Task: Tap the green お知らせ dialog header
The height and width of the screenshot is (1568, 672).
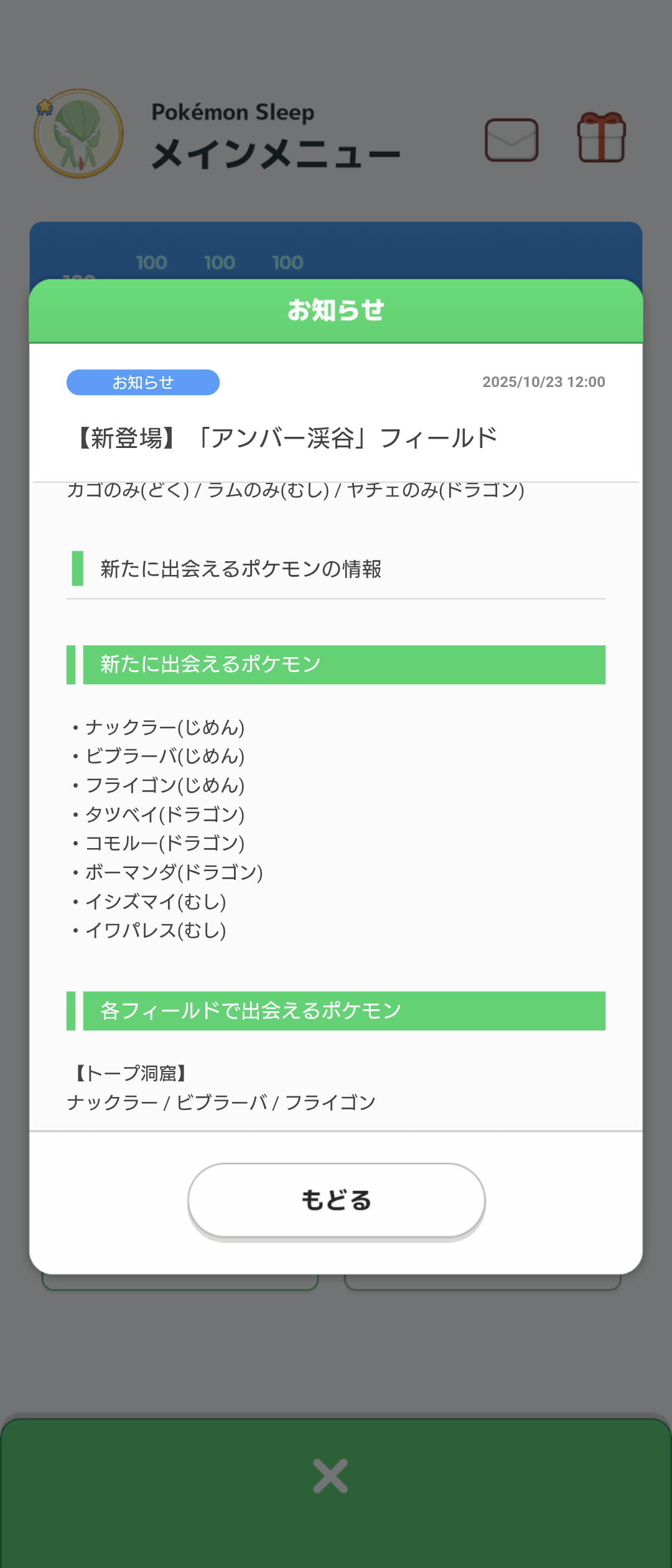Action: click(x=336, y=310)
